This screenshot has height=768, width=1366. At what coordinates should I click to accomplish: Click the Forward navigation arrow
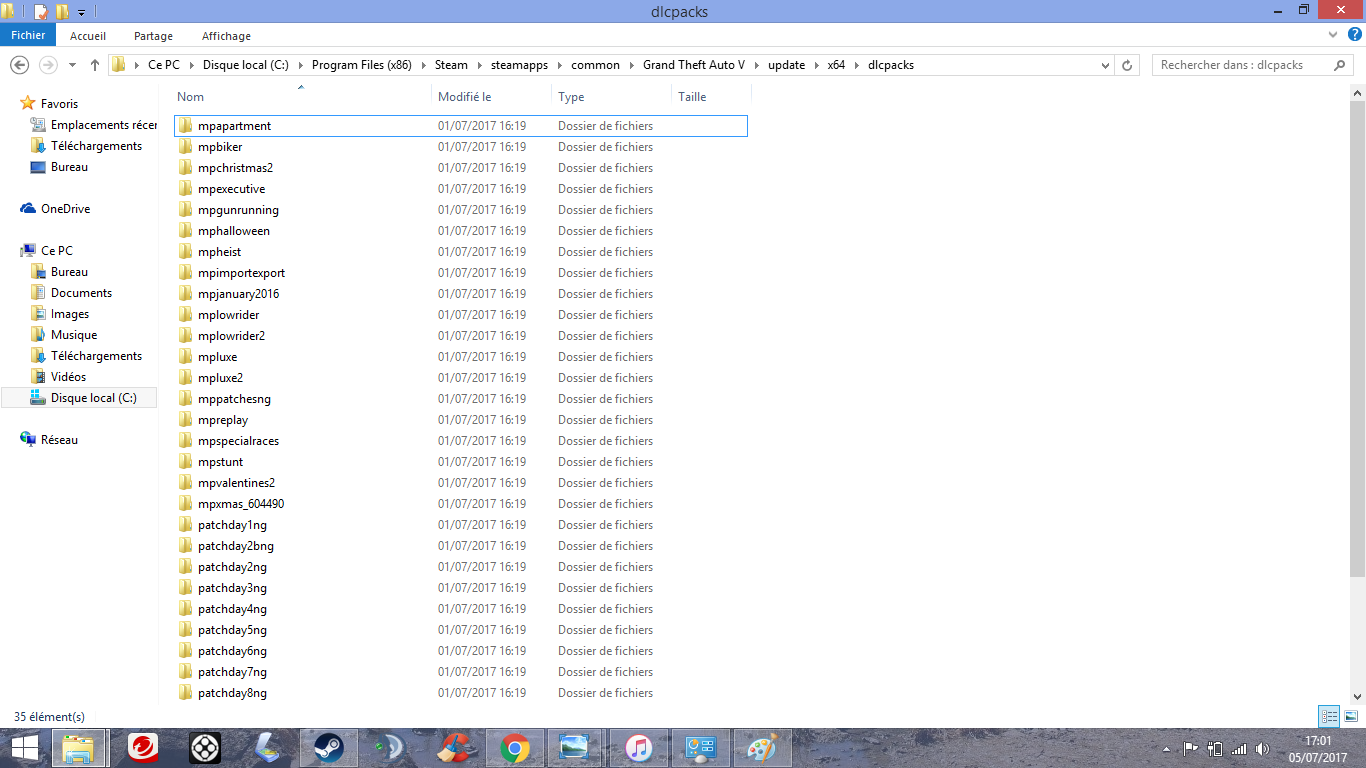pos(47,65)
